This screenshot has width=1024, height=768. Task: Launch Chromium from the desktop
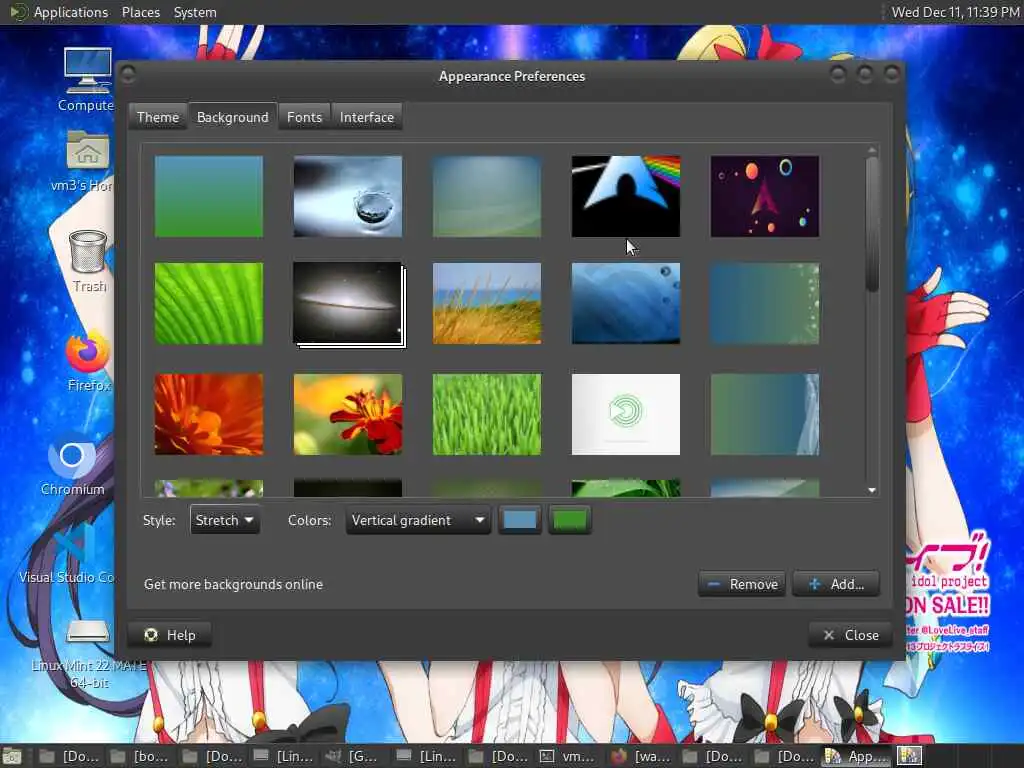pos(72,465)
